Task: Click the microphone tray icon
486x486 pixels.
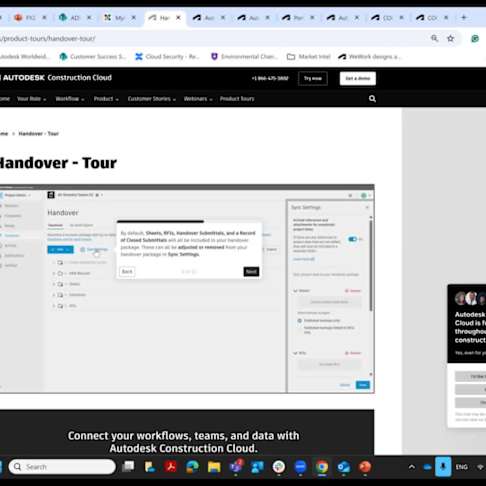Action: coord(443,467)
